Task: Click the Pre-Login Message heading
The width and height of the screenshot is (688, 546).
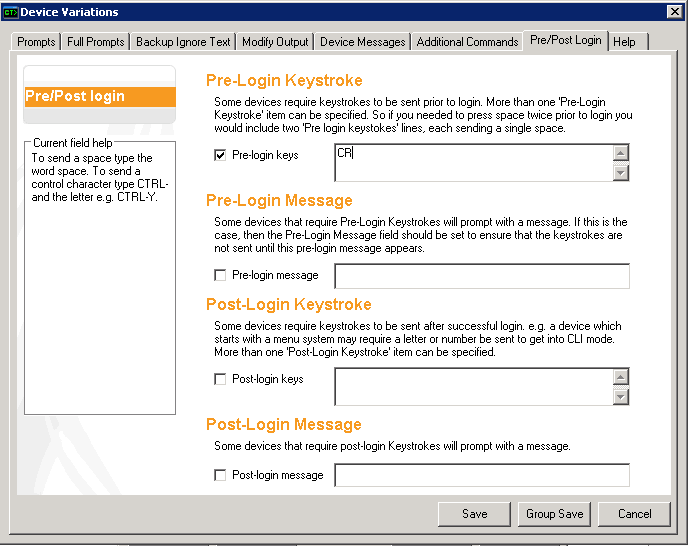Action: pyautogui.click(x=279, y=201)
